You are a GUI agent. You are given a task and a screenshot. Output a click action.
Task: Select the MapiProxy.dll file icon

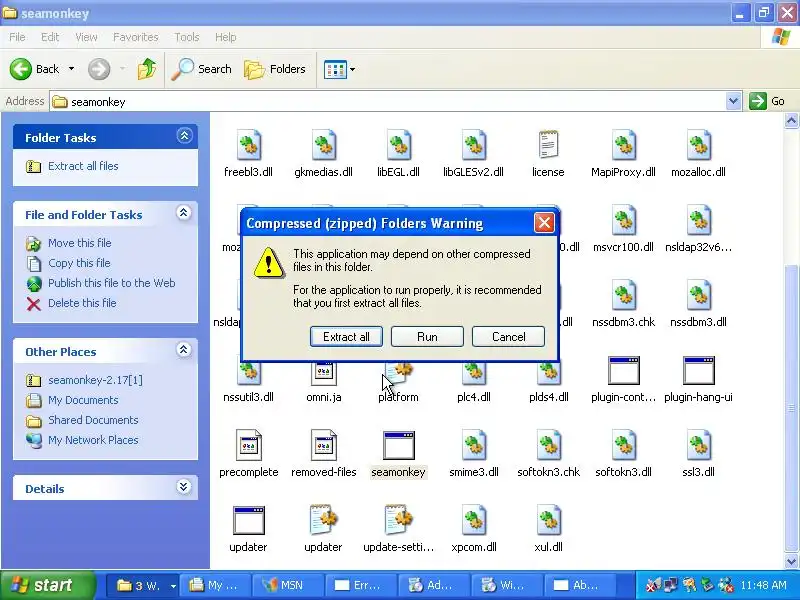(x=623, y=145)
